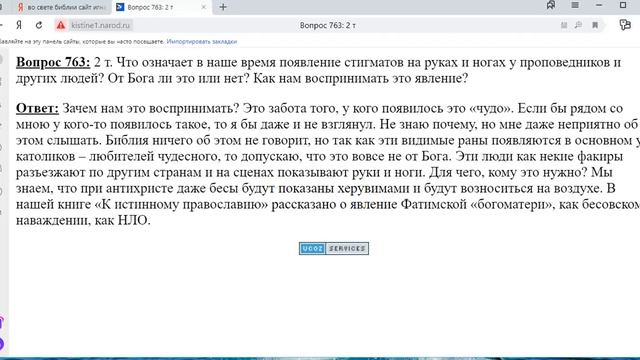Go to Yandex home via Я button
This screenshot has height=360, width=640.
[19, 25]
